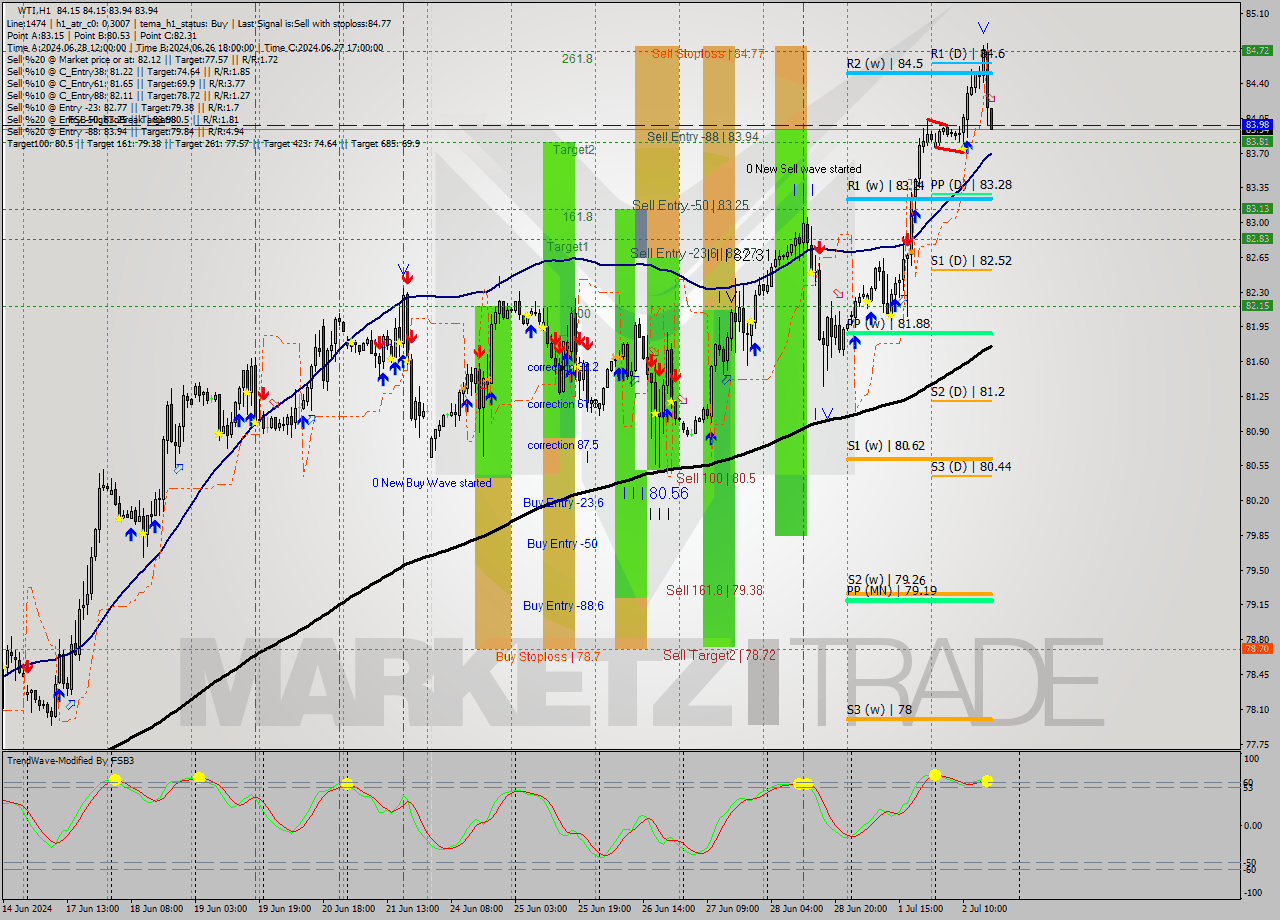The image size is (1280, 920).
Task: Click the blue 'I V' wave label near 80.90
Action: click(x=824, y=412)
